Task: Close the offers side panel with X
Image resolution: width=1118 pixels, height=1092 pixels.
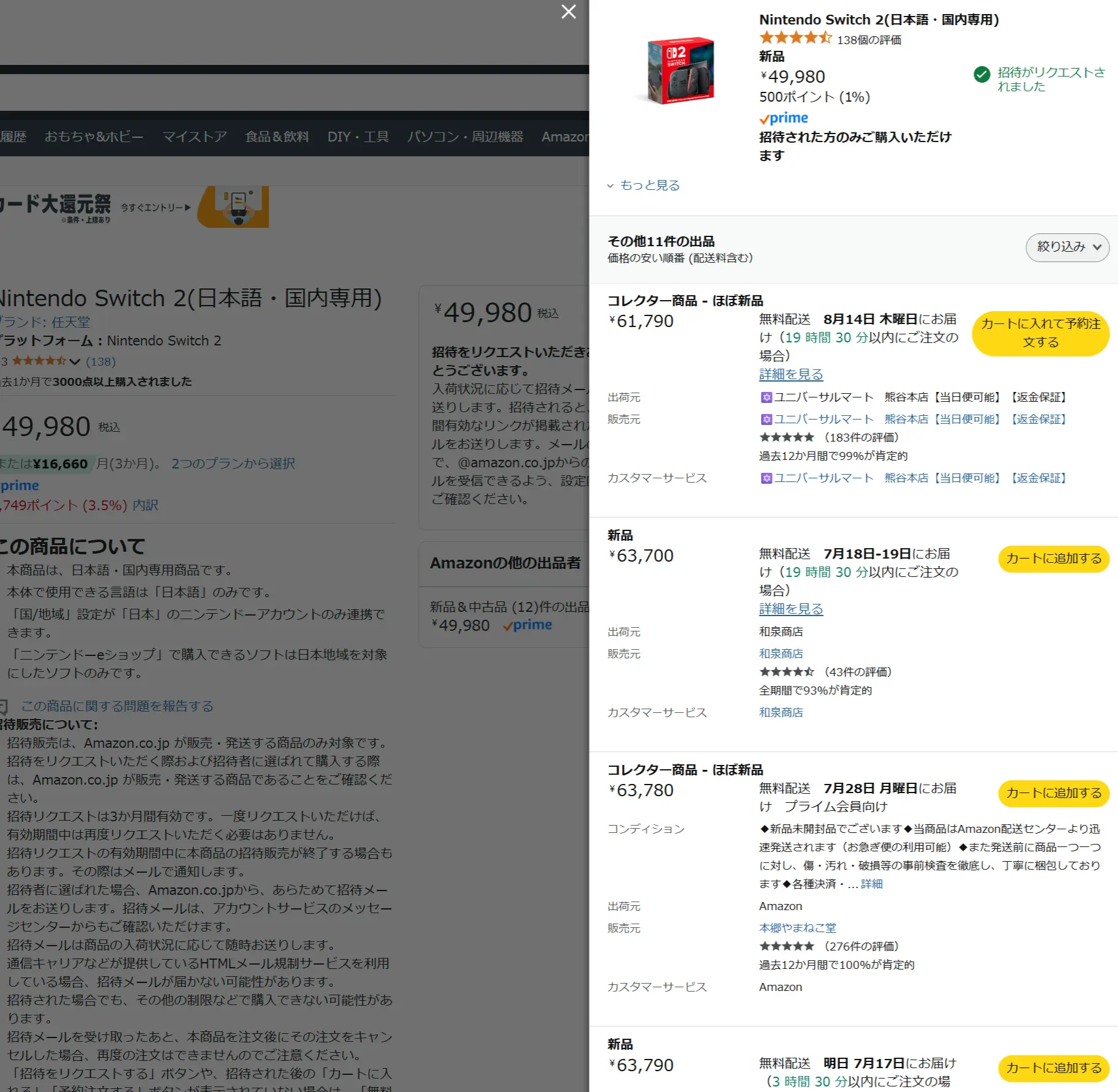Action: [x=568, y=12]
